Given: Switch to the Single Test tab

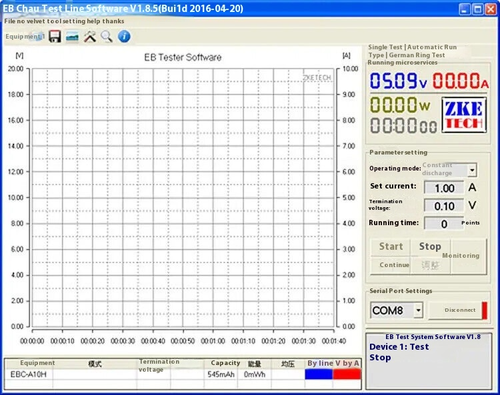Looking at the screenshot, I should [x=385, y=47].
